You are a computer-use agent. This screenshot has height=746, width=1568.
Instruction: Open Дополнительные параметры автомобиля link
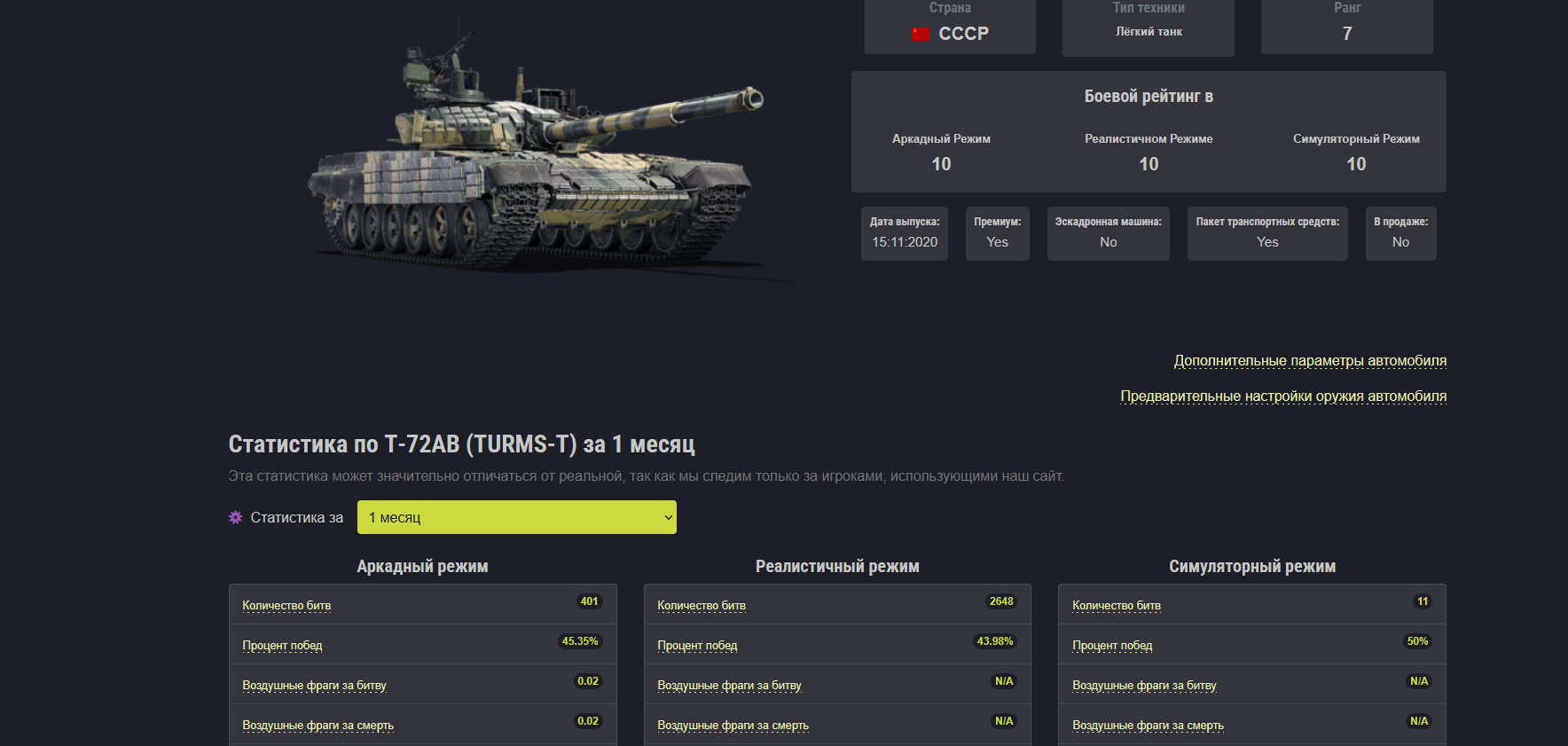click(1310, 361)
